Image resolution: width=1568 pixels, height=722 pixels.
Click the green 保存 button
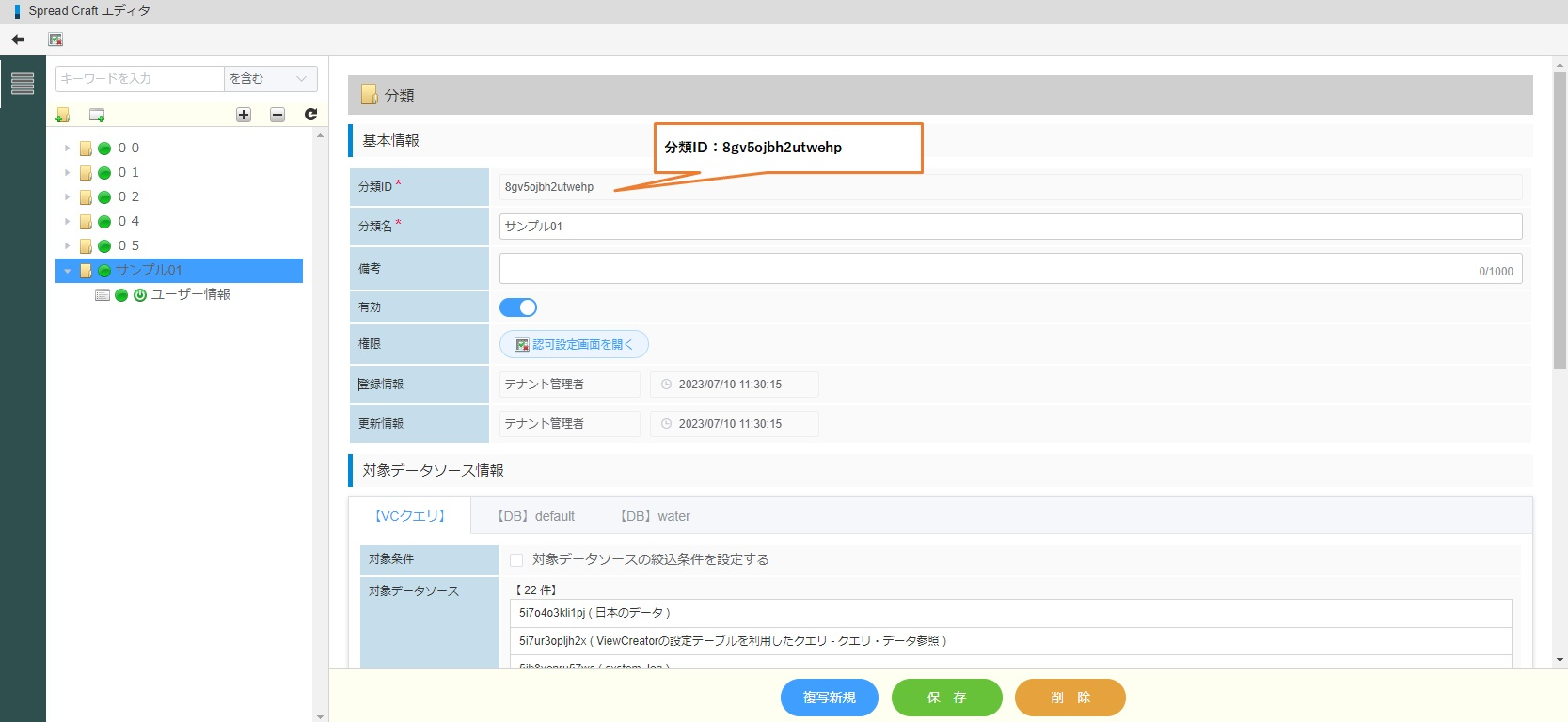pyautogui.click(x=946, y=698)
